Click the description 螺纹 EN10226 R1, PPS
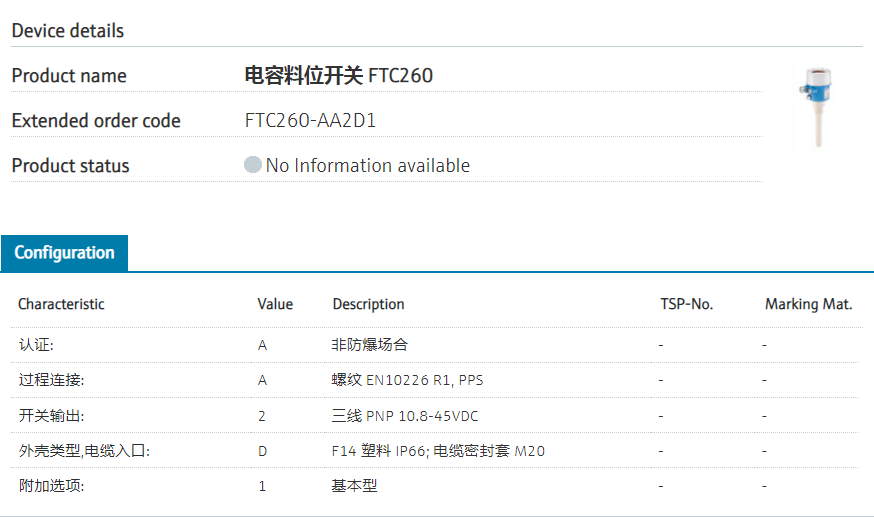Viewport: 874px width, 517px height. pyautogui.click(x=407, y=380)
